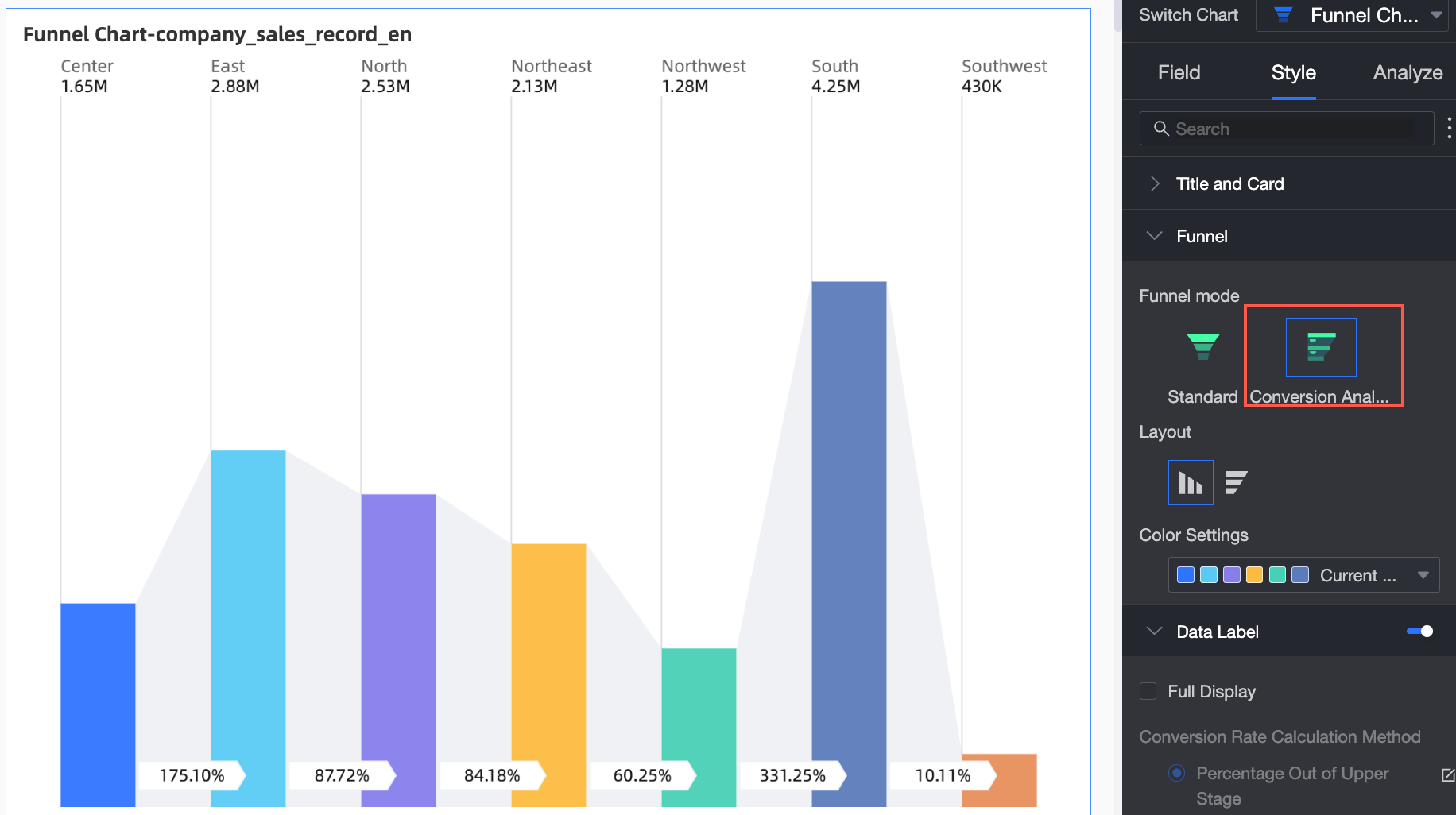Click the Center blue bar

pyautogui.click(x=98, y=705)
